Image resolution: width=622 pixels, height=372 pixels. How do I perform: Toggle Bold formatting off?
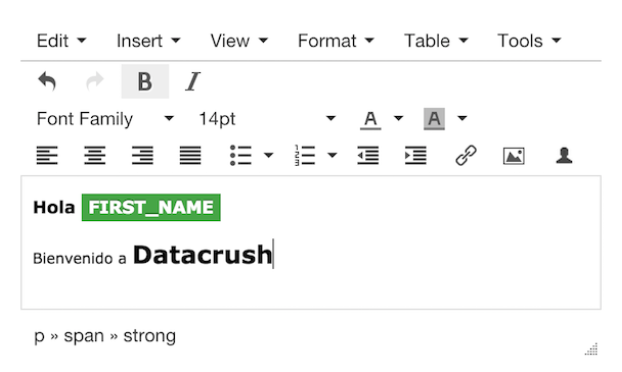pyautogui.click(x=145, y=81)
